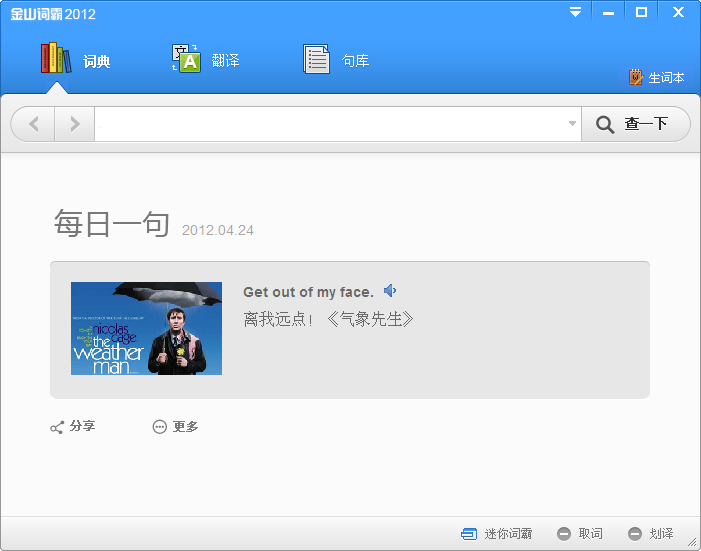Open the 生词本 vocabulary notebook
Viewport: 701px width, 551px height.
point(656,77)
